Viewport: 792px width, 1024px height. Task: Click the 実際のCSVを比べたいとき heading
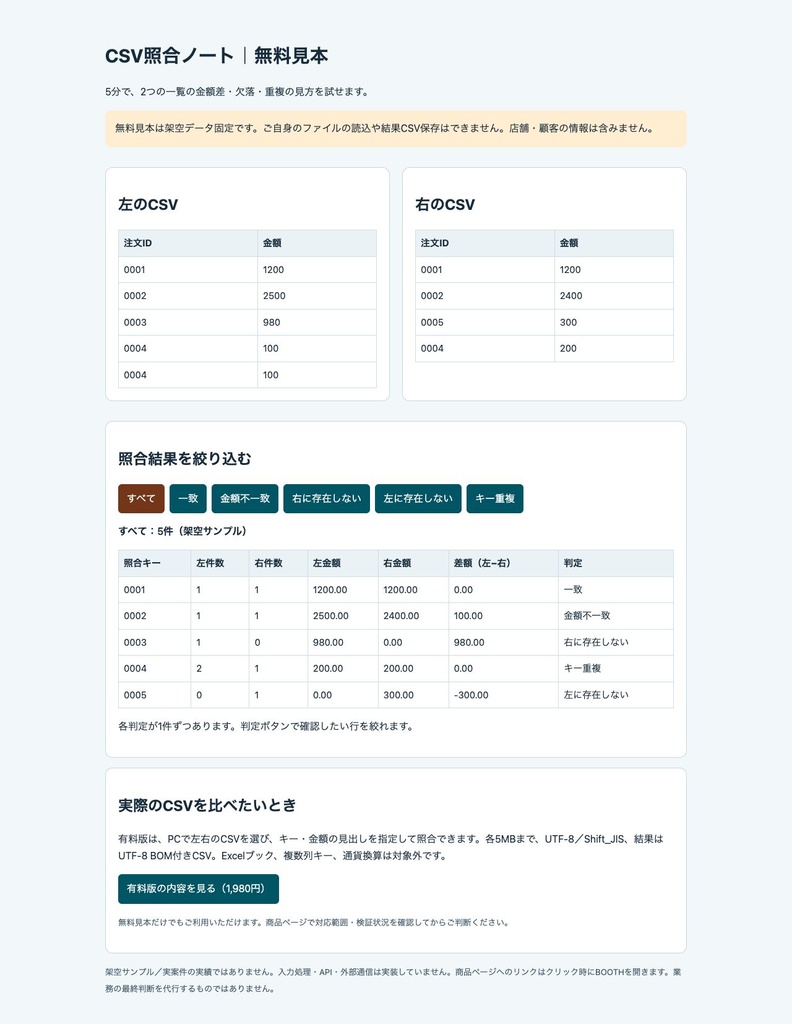tap(207, 805)
